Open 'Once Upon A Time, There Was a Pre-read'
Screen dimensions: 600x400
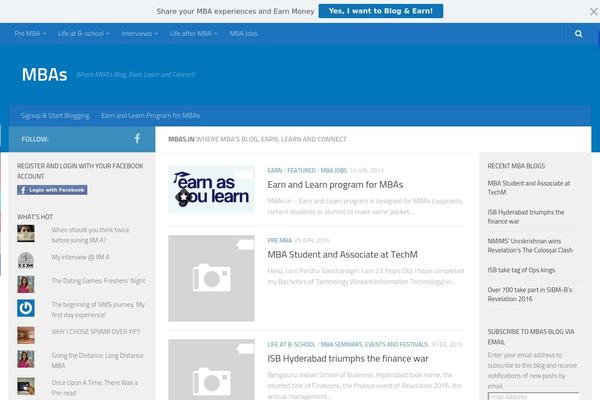click(x=95, y=388)
